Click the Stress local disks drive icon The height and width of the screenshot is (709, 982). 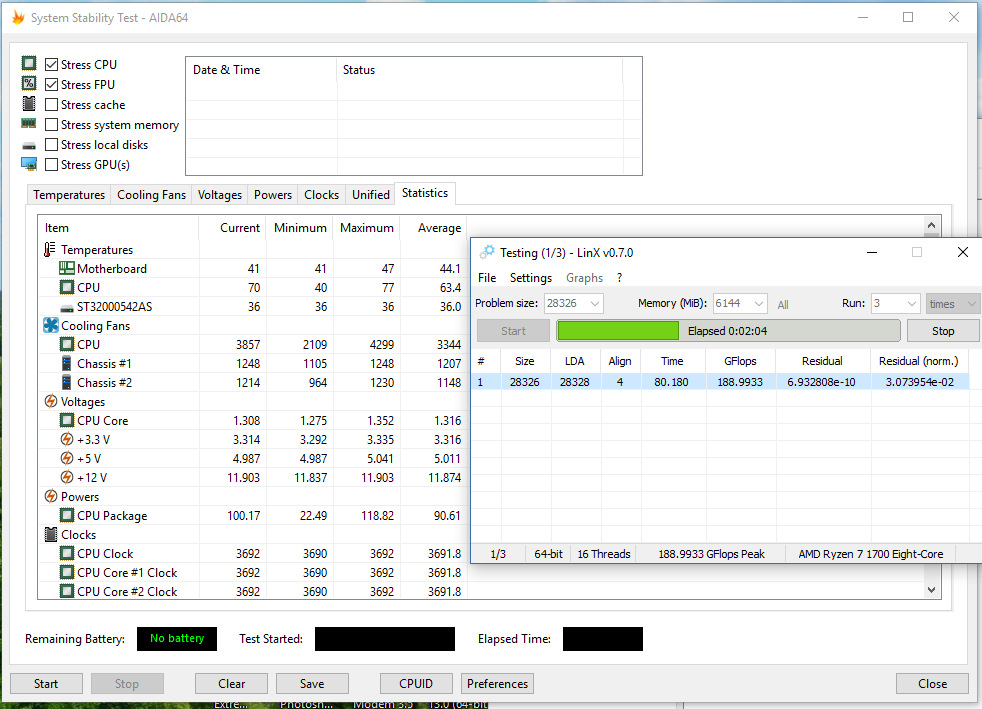tap(29, 145)
